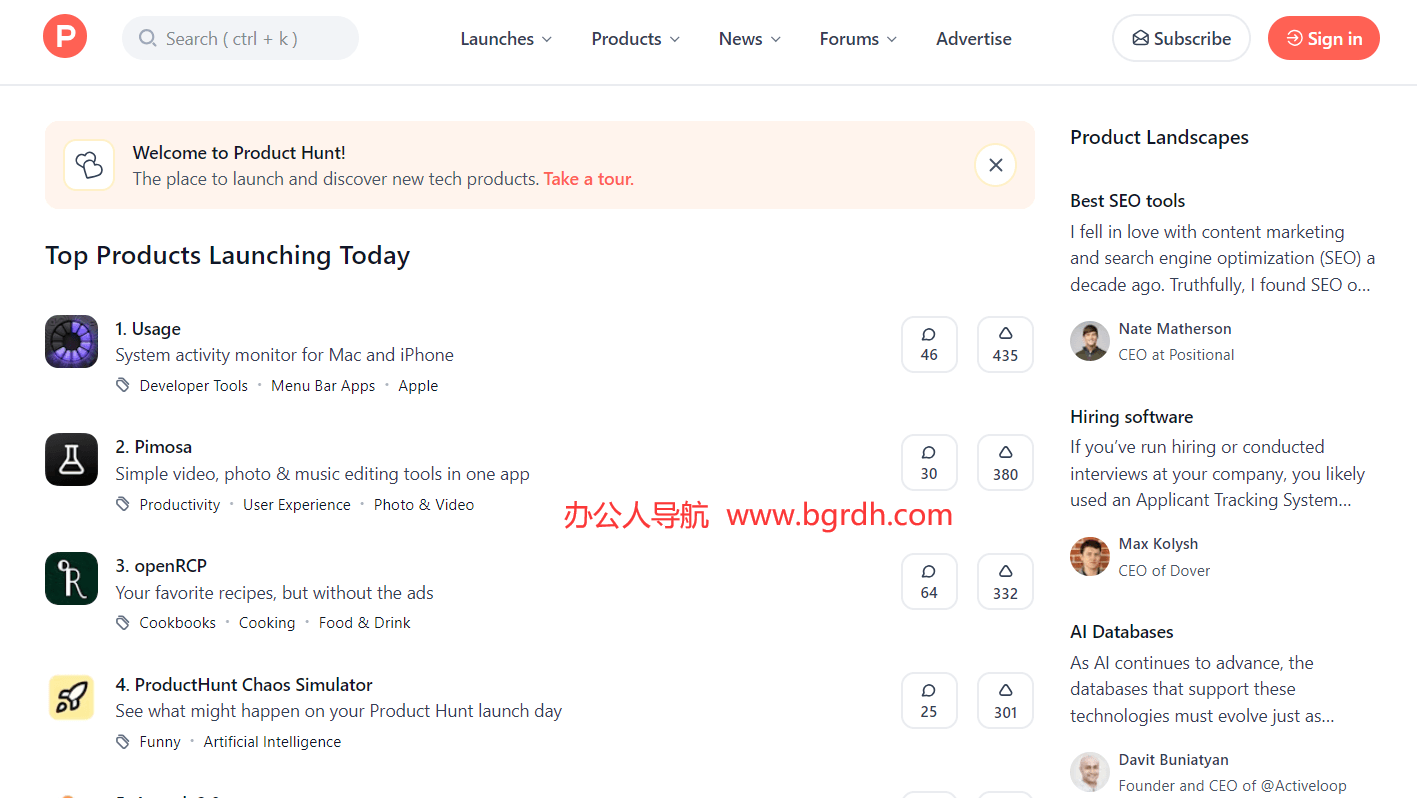This screenshot has height=798, width=1417.
Task: Open the Advertise page
Action: 972,38
